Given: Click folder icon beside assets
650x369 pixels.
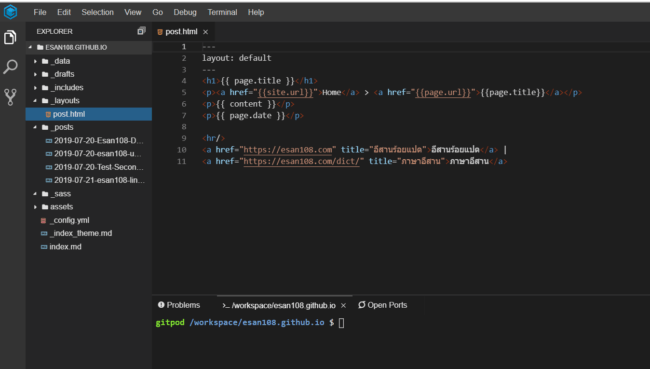Looking at the screenshot, I should [x=45, y=207].
